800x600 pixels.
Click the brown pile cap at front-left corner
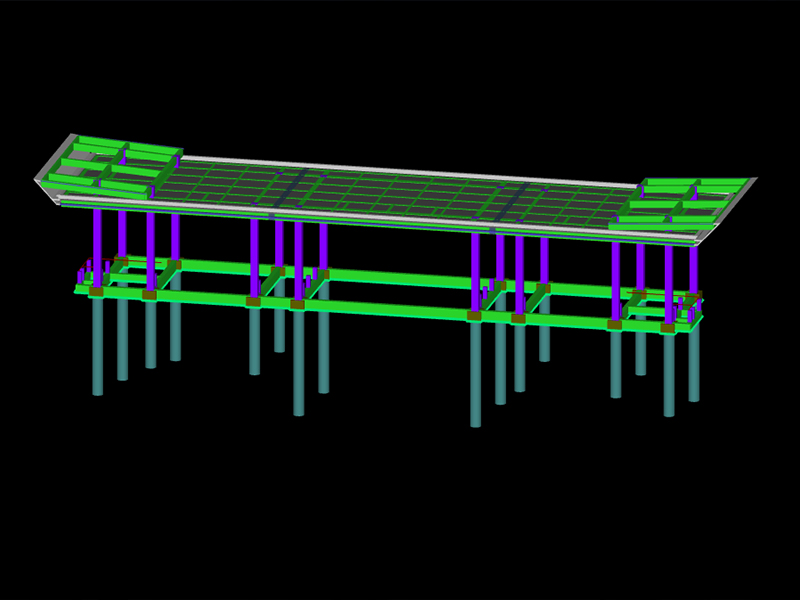coord(96,291)
